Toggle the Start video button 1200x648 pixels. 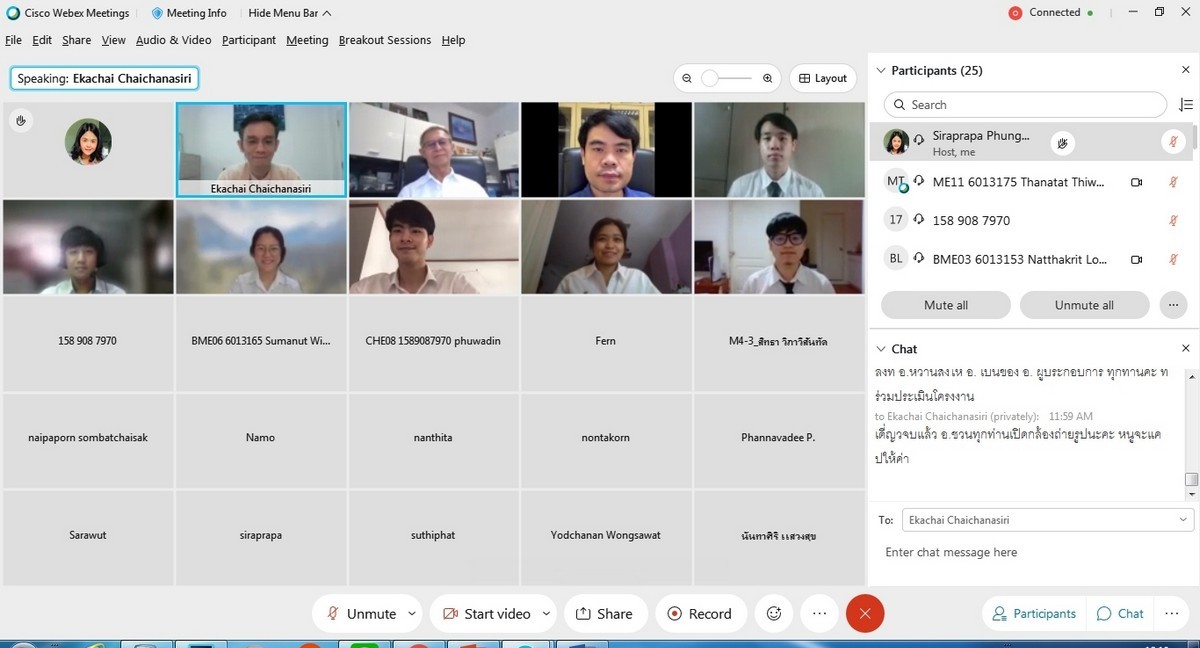(486, 613)
